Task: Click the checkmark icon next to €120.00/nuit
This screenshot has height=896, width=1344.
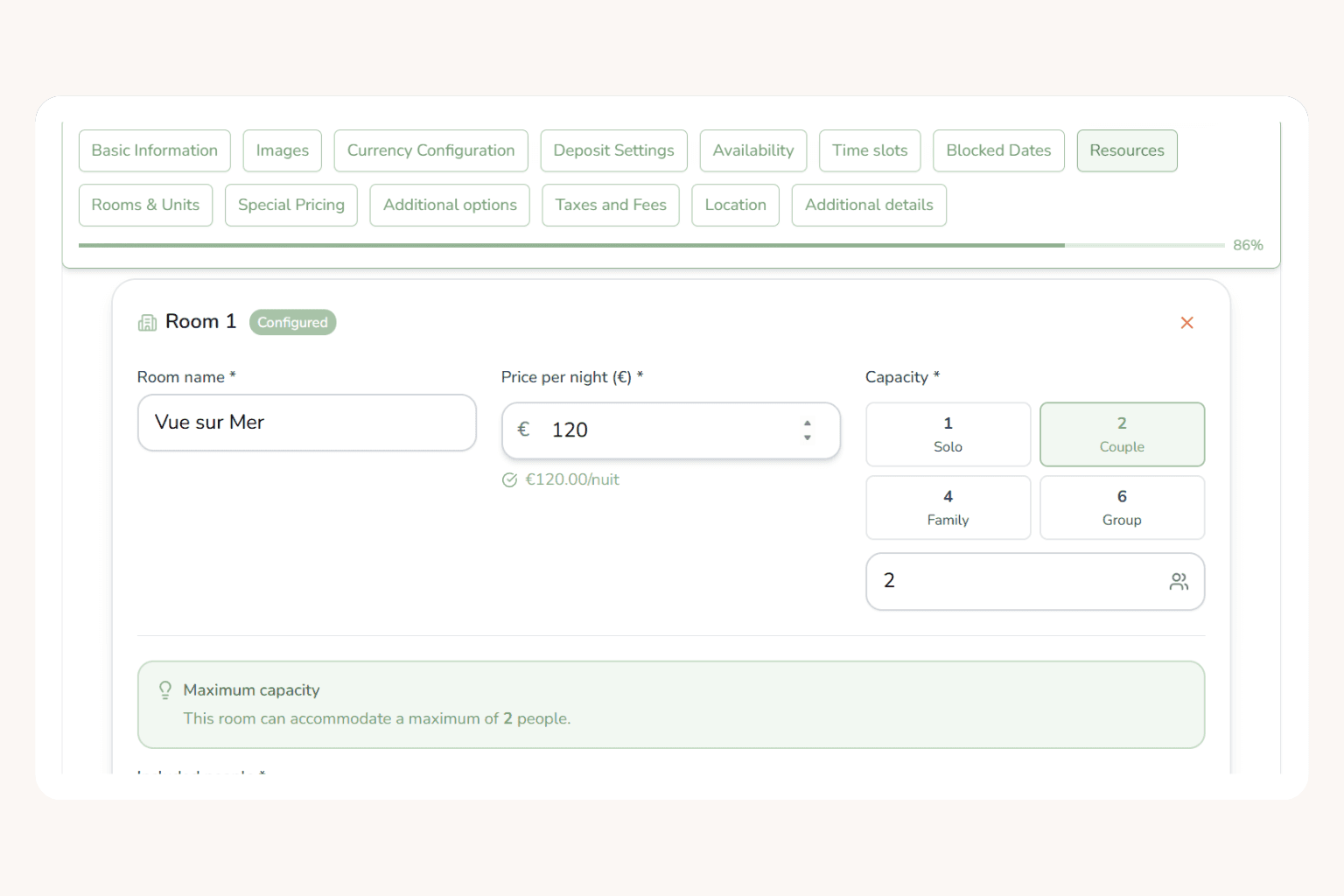Action: [509, 480]
